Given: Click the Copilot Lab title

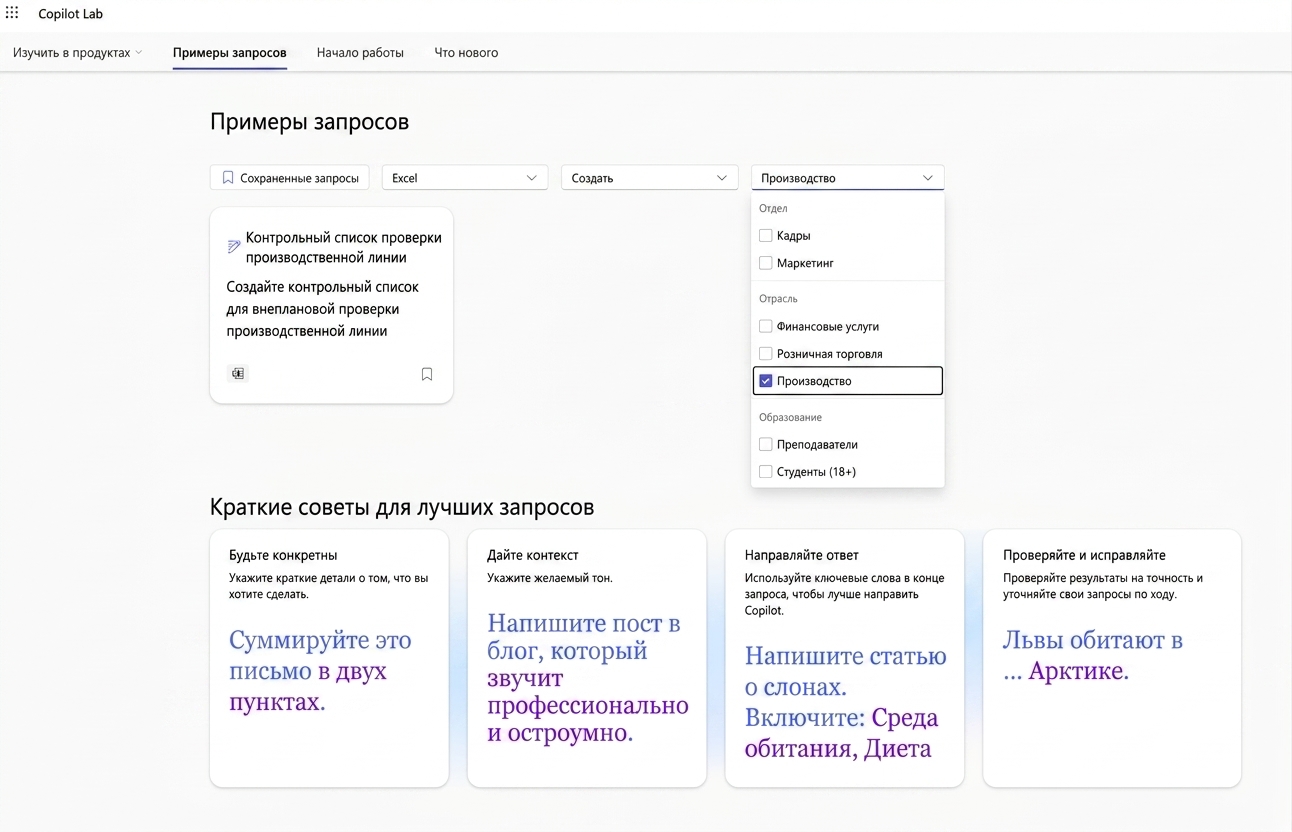Looking at the screenshot, I should pos(70,14).
